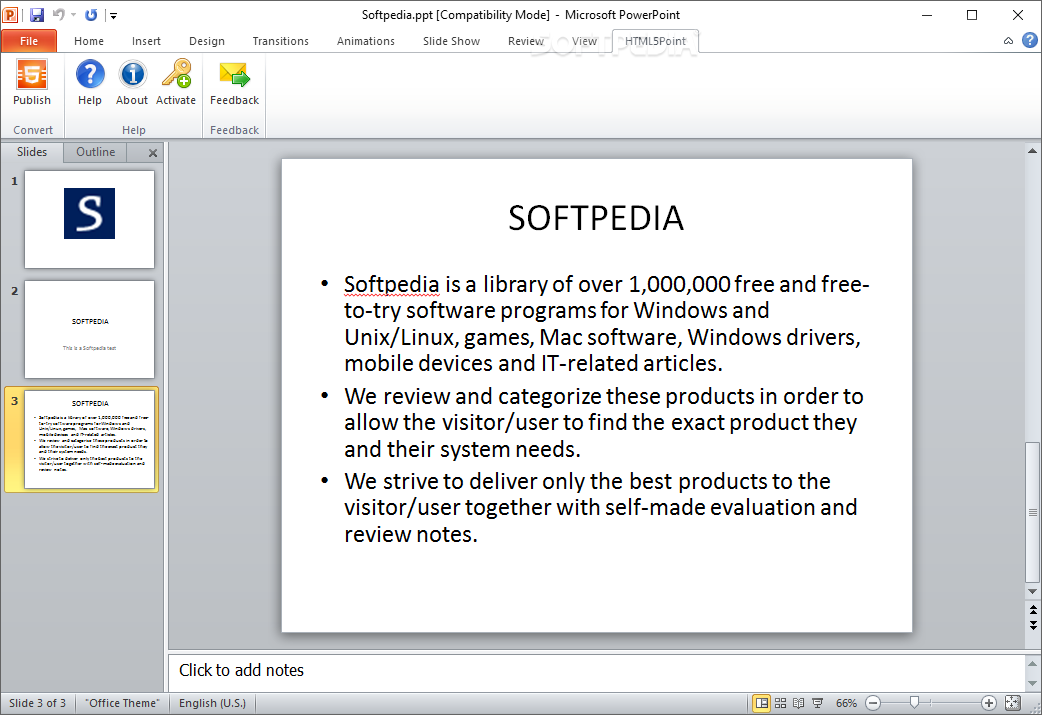Switch to Normal view
Image resolution: width=1042 pixels, height=715 pixels.
coord(762,703)
